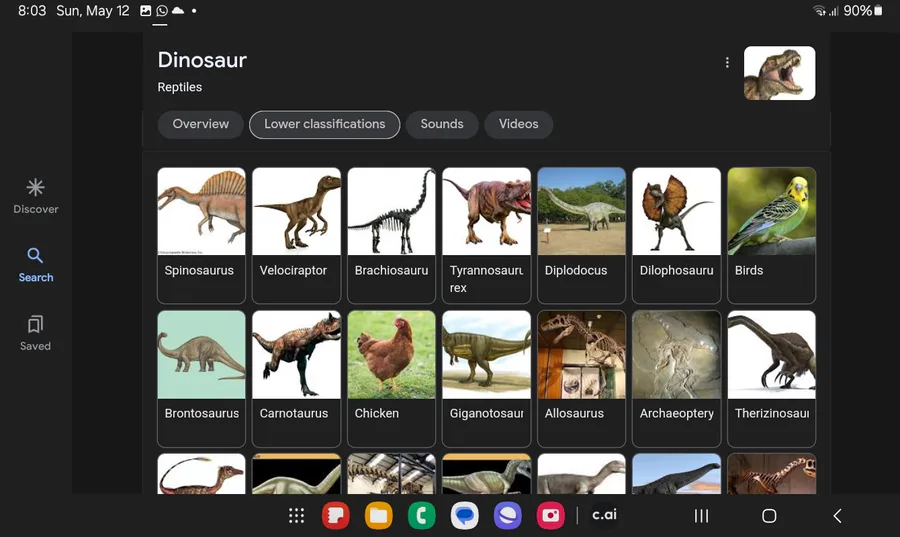Image resolution: width=900 pixels, height=537 pixels.
Task: Open the Tyrannosaurus rex card
Action: click(486, 235)
